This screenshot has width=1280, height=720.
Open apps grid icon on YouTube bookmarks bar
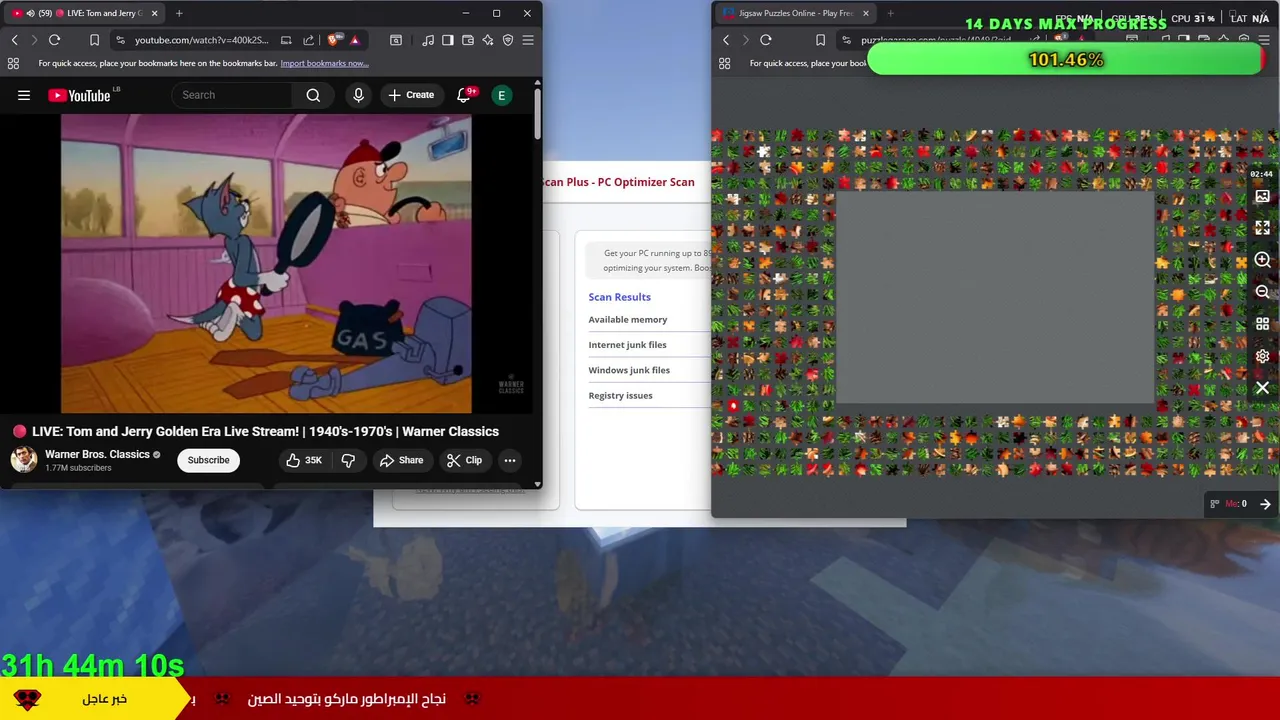[13, 63]
